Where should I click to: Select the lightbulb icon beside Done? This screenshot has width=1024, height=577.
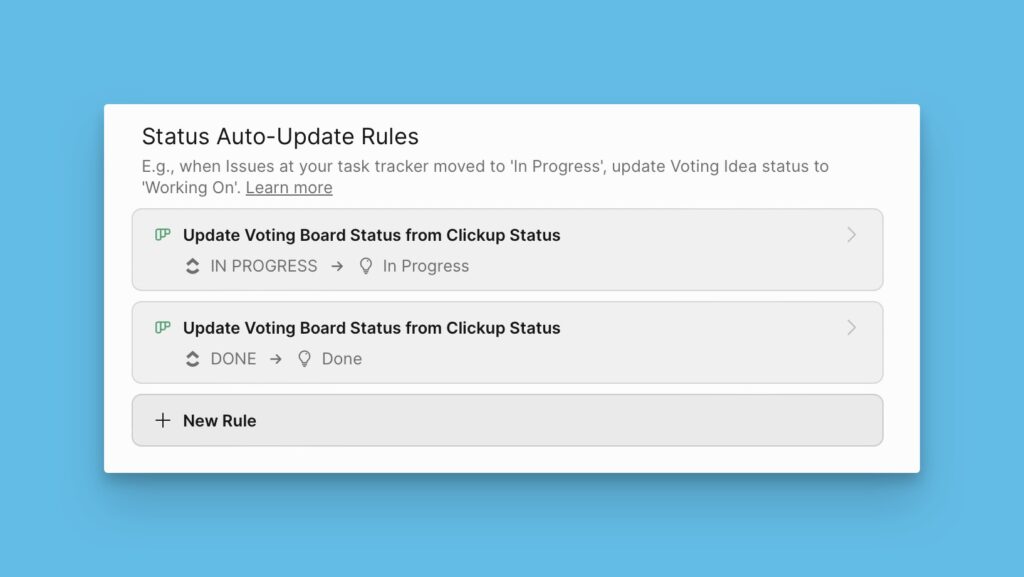pyautogui.click(x=304, y=358)
